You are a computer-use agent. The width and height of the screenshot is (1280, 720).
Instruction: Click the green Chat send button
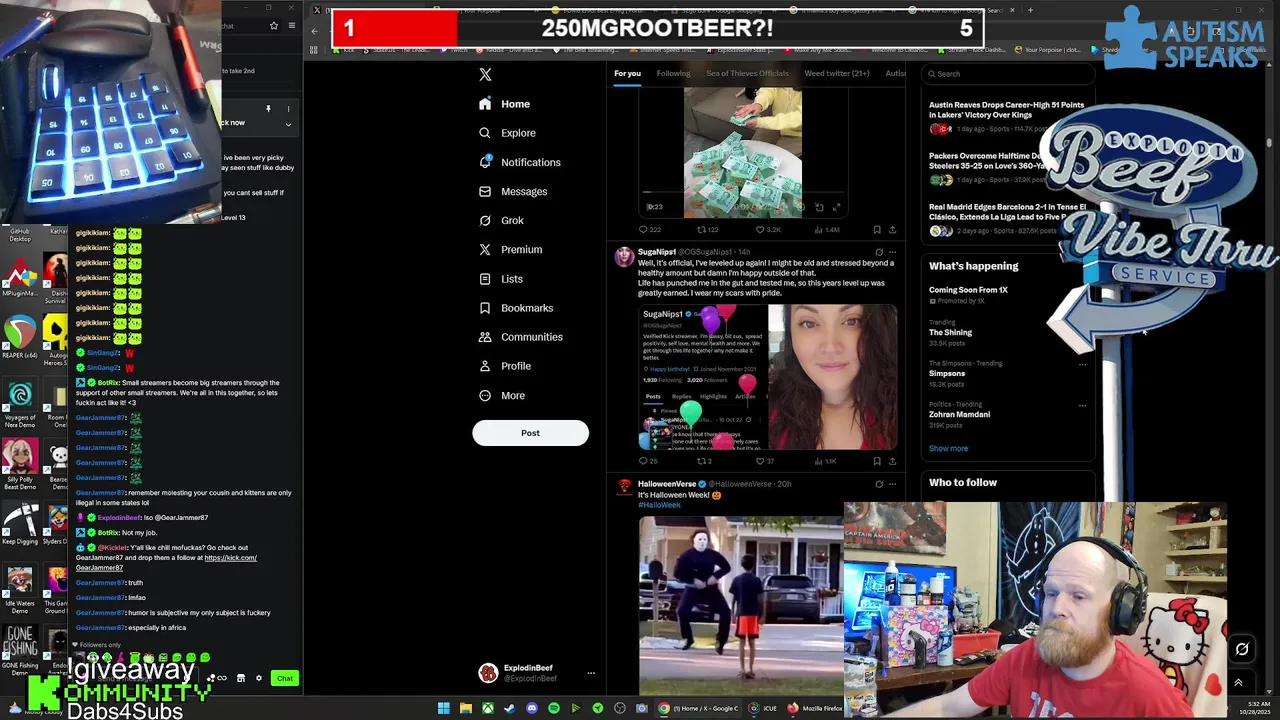[285, 679]
